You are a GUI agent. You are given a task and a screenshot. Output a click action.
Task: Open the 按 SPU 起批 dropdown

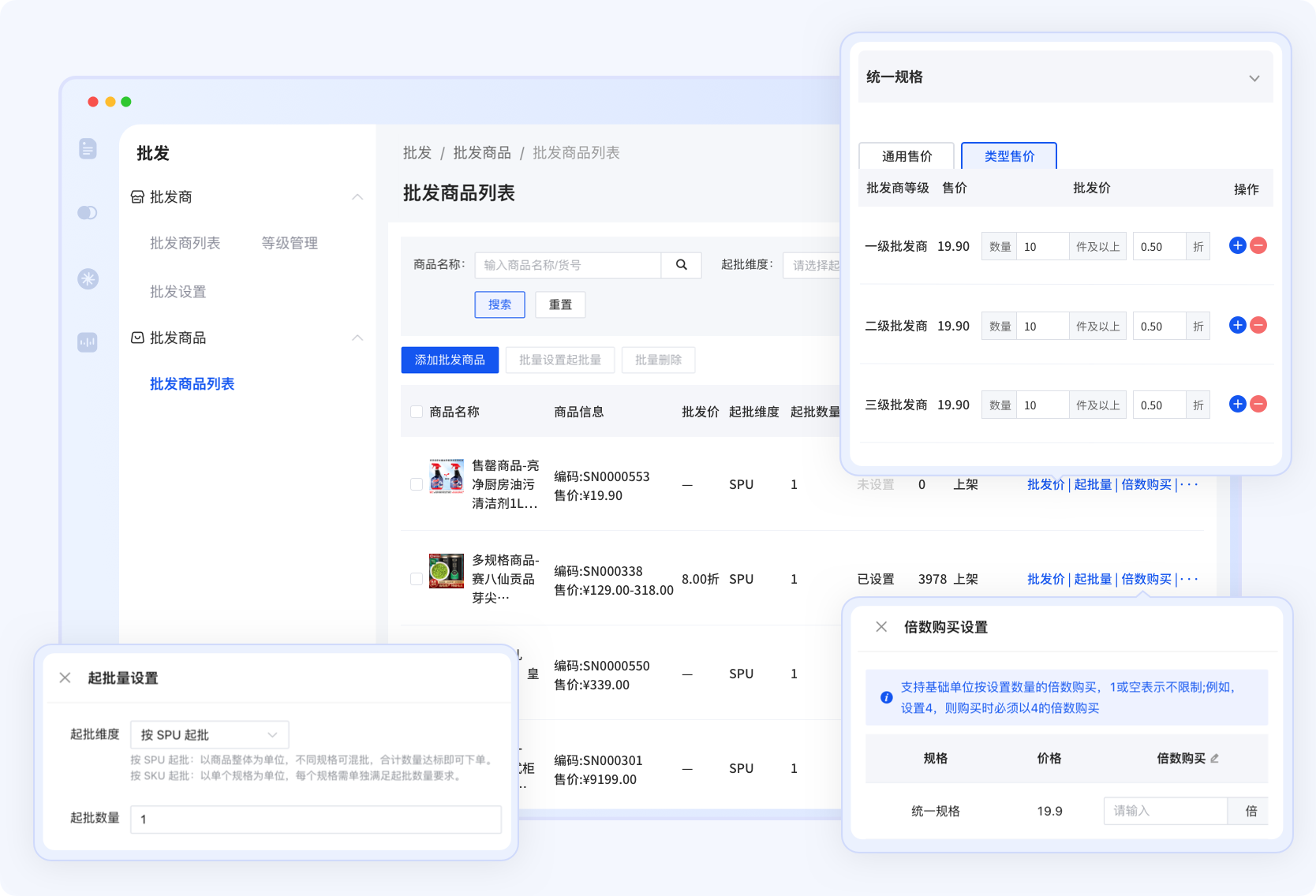(x=210, y=734)
